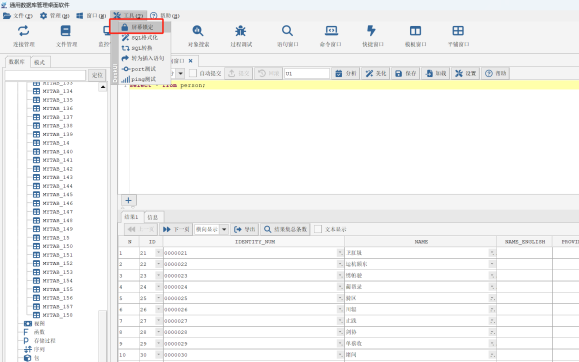579x362 pixels.
Task: Click 美化 beautify SQL button
Action: coord(376,74)
